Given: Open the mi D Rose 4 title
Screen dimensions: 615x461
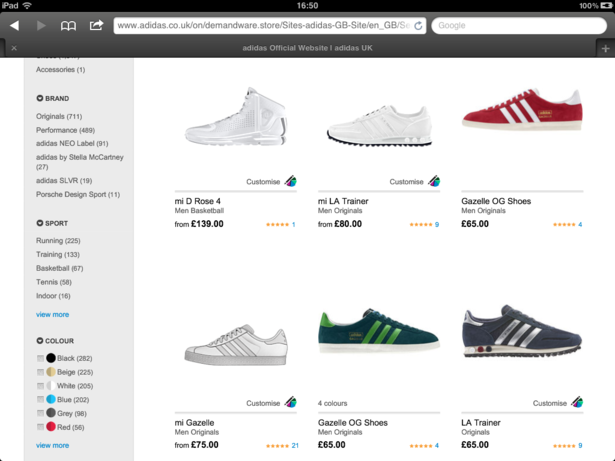Looking at the screenshot, I should [198, 201].
